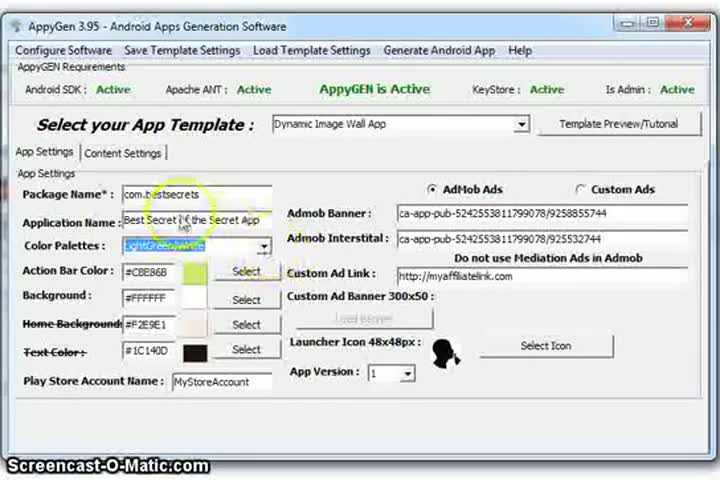Viewport: 720px width, 480px height.
Task: Click the Home Background hex field
Action: [x=149, y=325]
